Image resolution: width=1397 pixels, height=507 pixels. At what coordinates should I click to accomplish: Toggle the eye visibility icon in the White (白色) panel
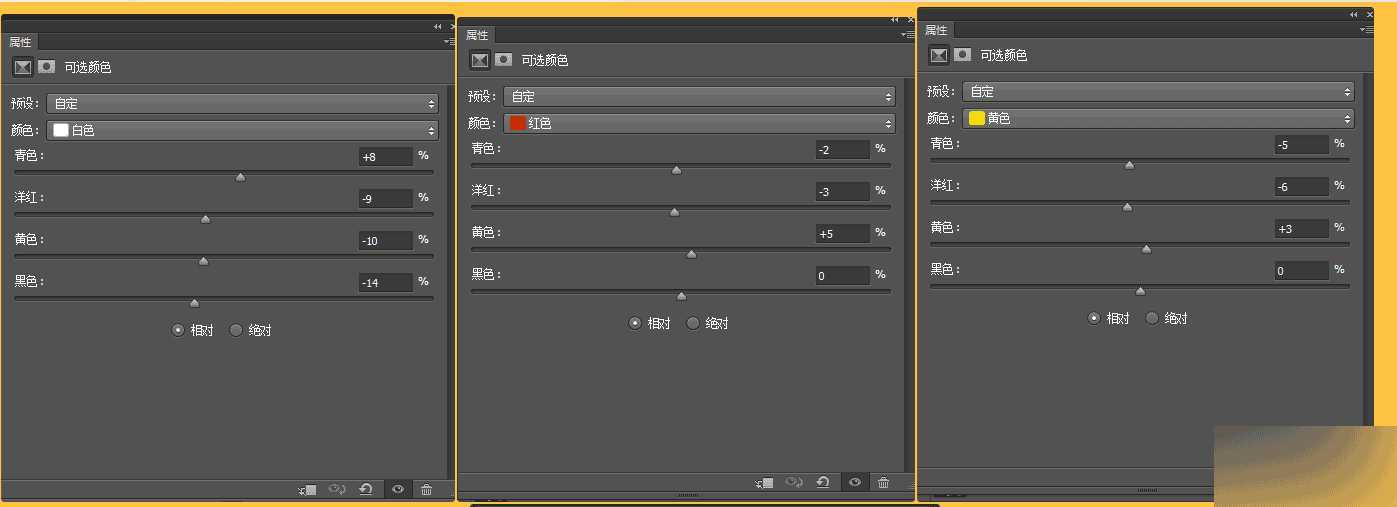398,489
